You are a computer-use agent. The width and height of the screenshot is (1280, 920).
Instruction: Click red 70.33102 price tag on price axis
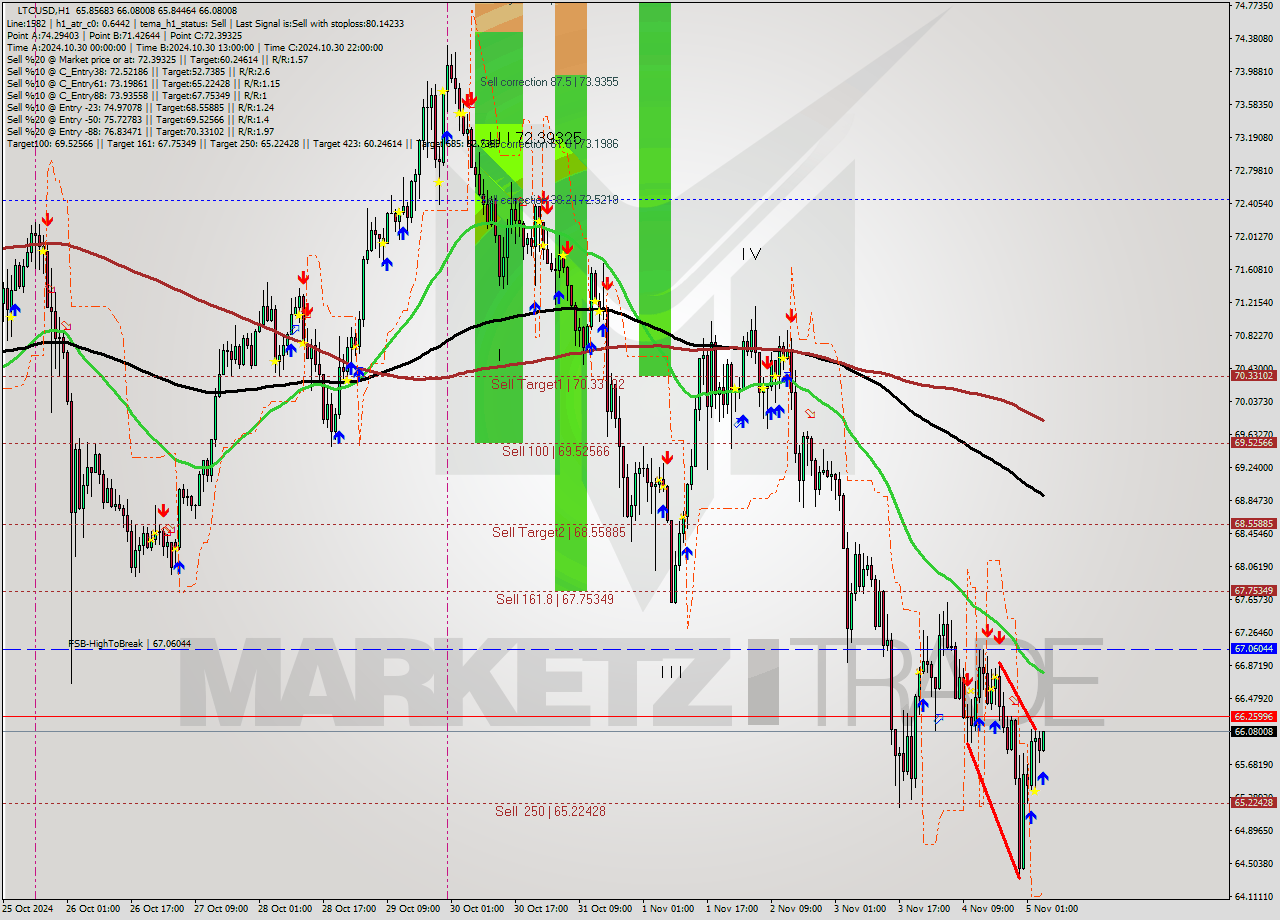click(1253, 376)
